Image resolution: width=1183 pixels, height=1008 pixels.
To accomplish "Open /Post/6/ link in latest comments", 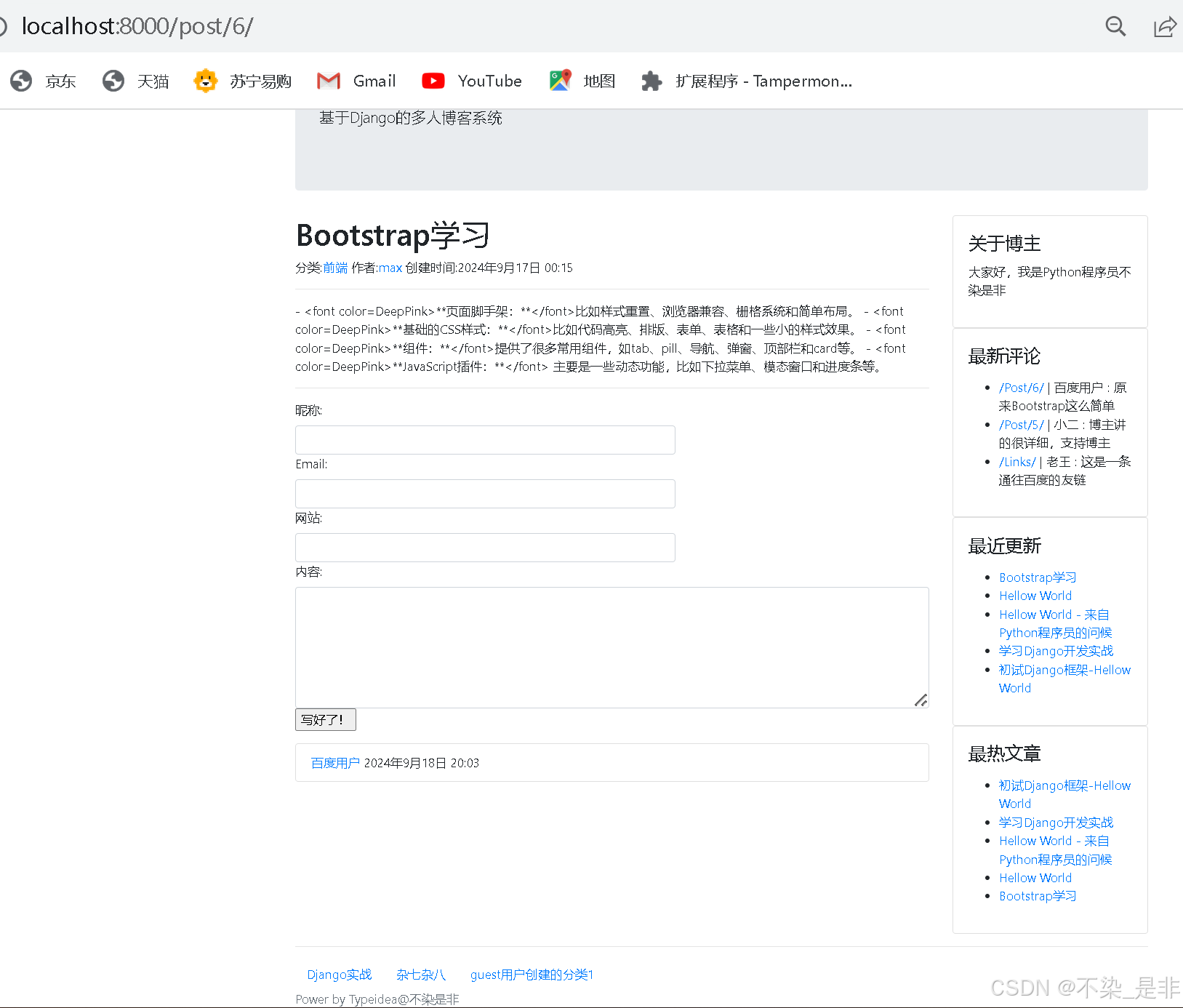I will click(1021, 388).
